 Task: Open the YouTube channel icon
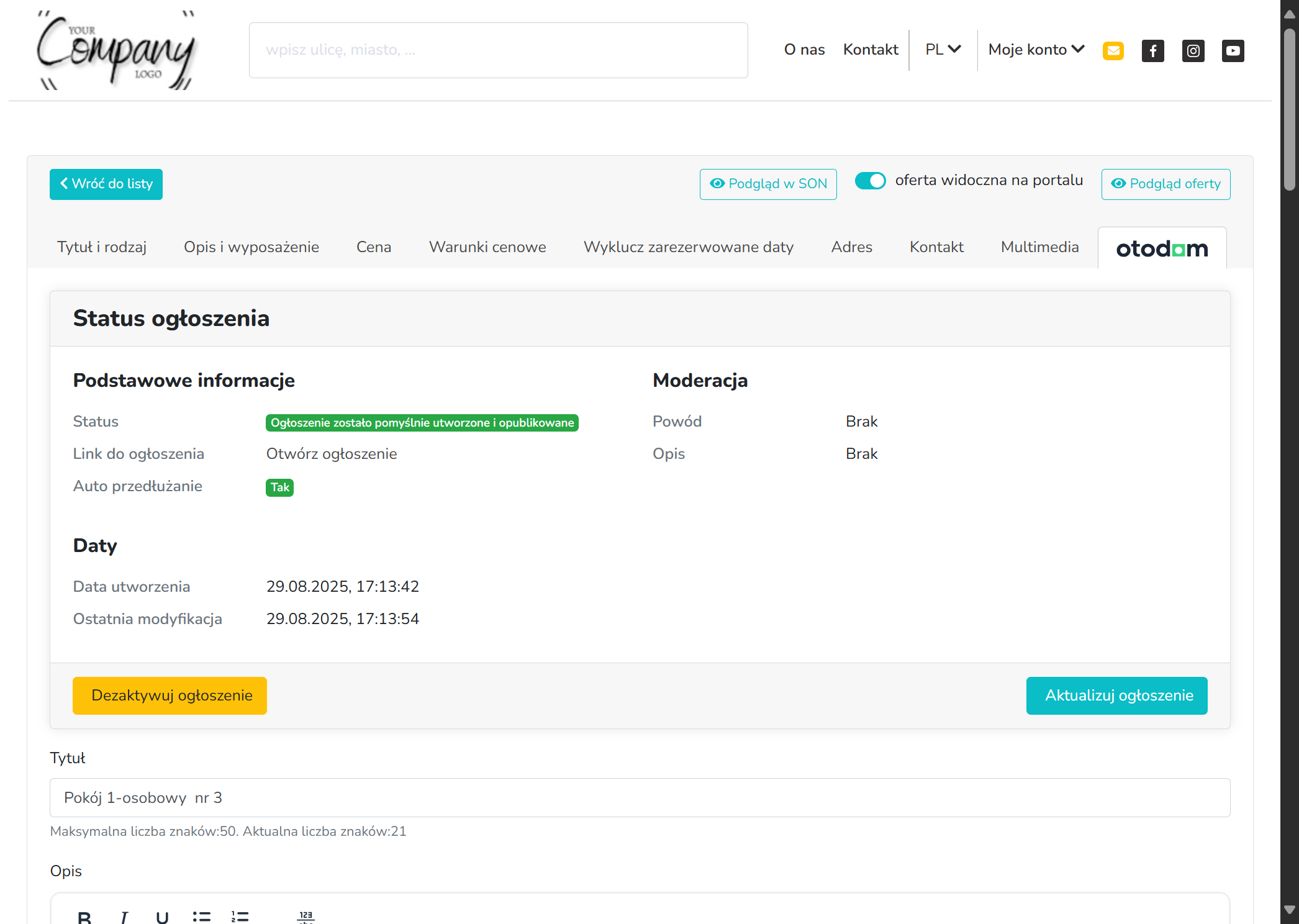pyautogui.click(x=1233, y=50)
